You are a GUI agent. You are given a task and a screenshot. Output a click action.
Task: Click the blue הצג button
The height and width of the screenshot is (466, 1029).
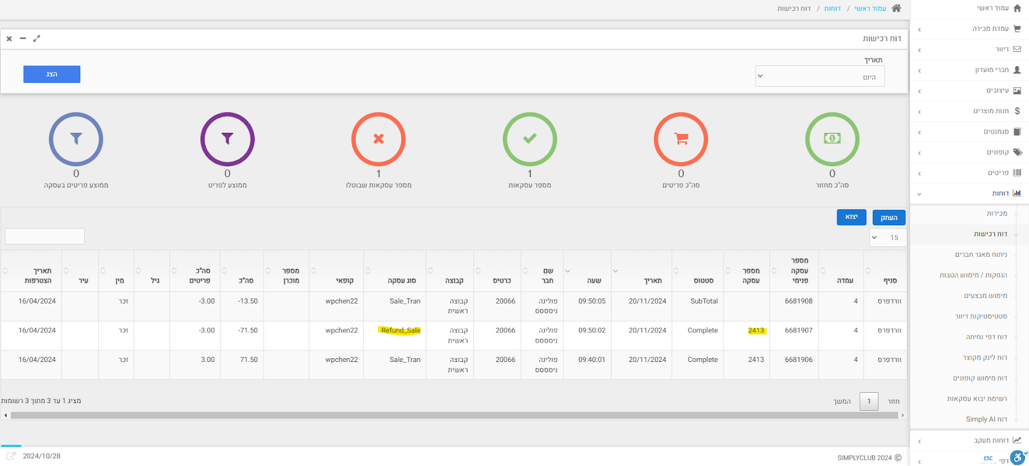[x=52, y=74]
